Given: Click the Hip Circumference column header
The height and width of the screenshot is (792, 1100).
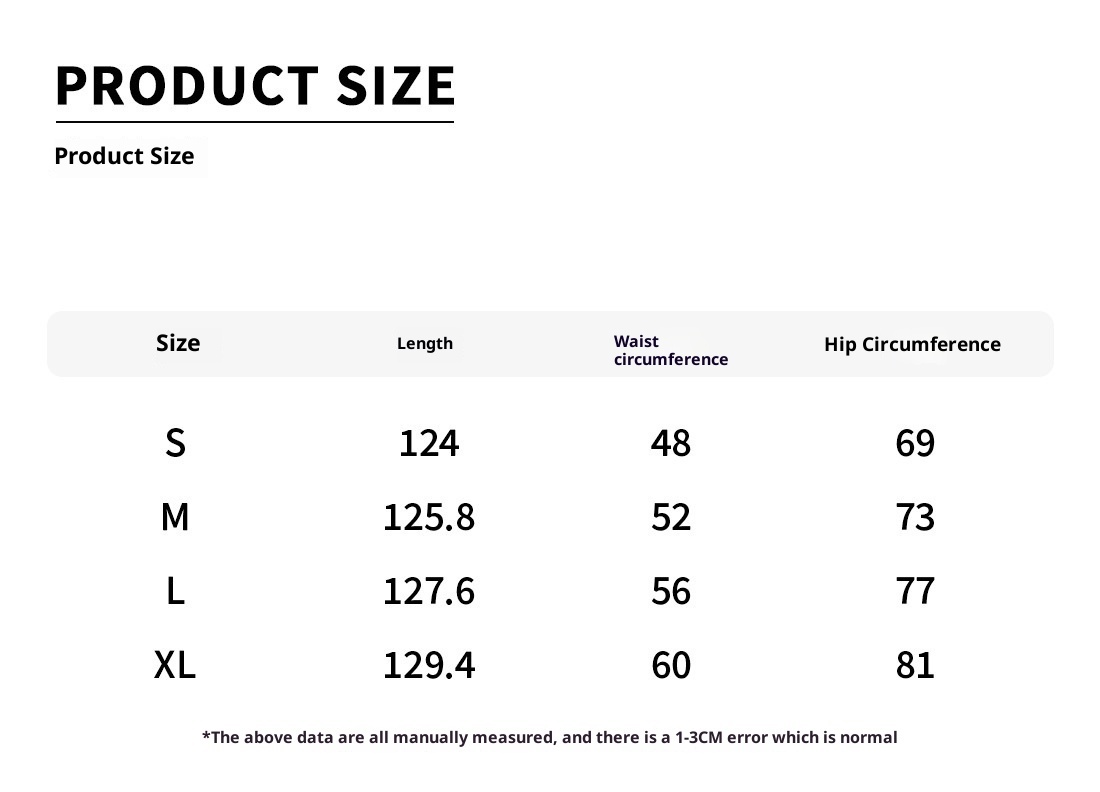Looking at the screenshot, I should pyautogui.click(x=912, y=344).
